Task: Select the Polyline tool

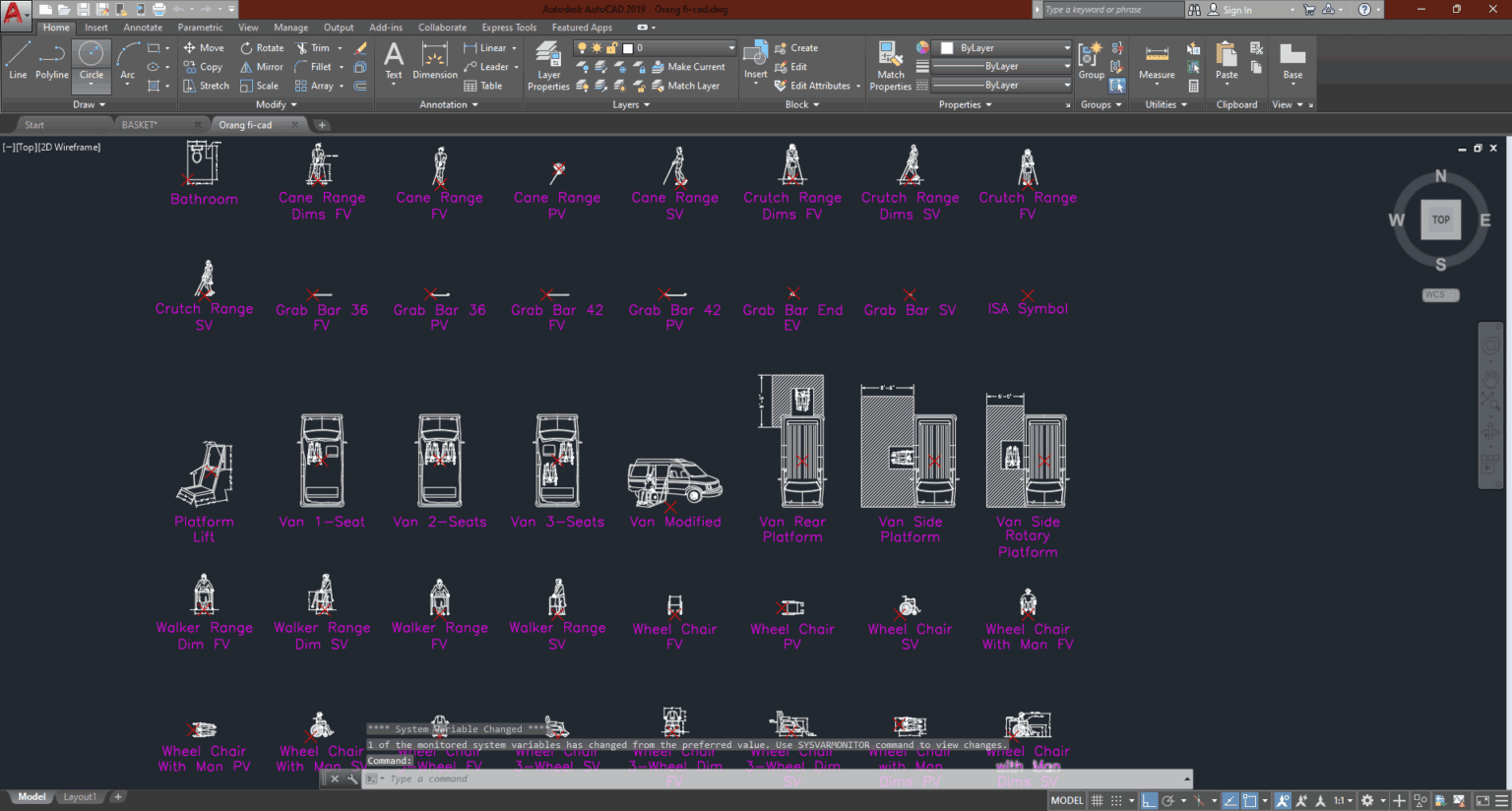Action: (x=50, y=61)
